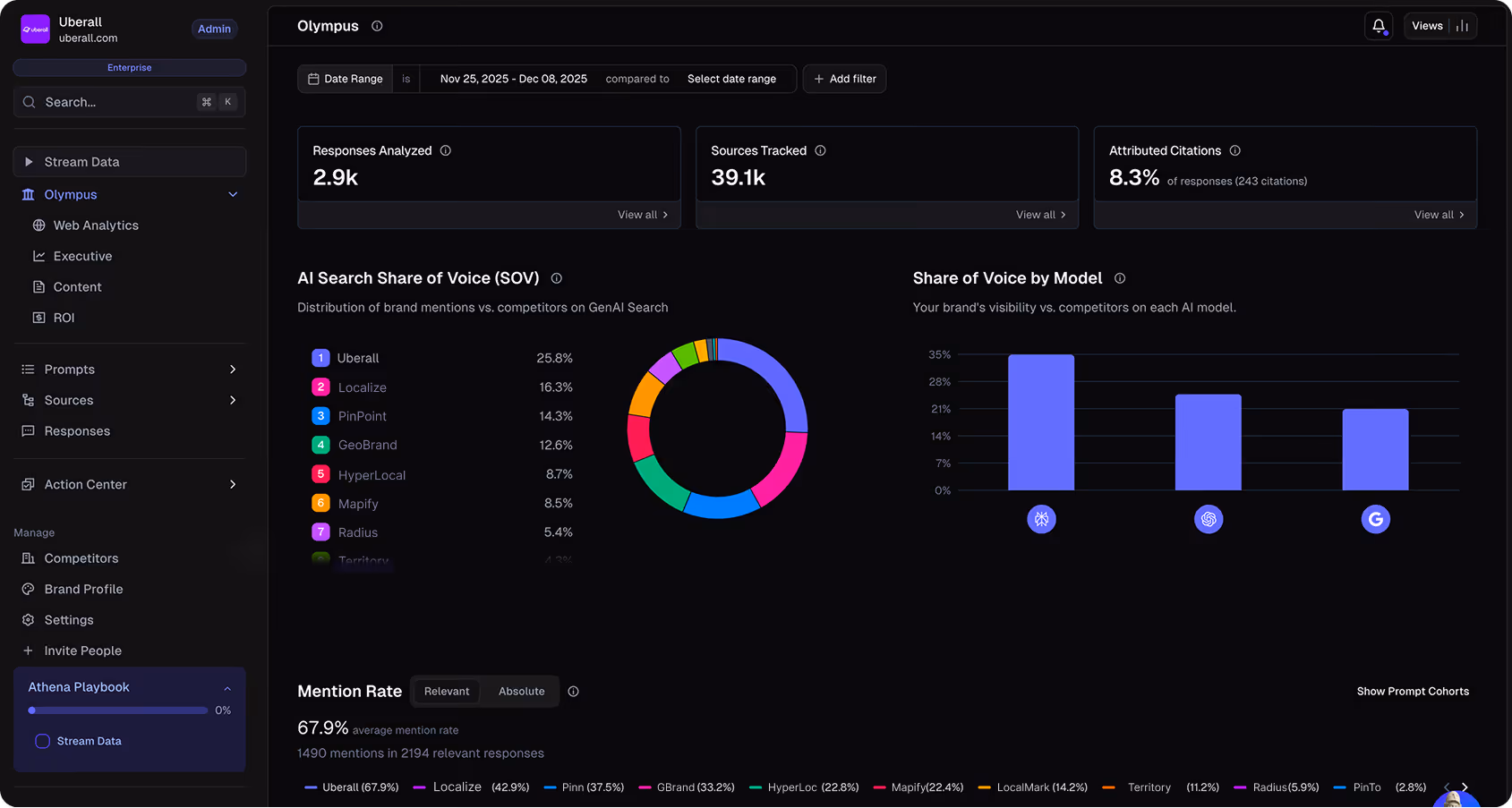Click the Google model icon below the bar chart
The image size is (1512, 808).
pyautogui.click(x=1375, y=519)
